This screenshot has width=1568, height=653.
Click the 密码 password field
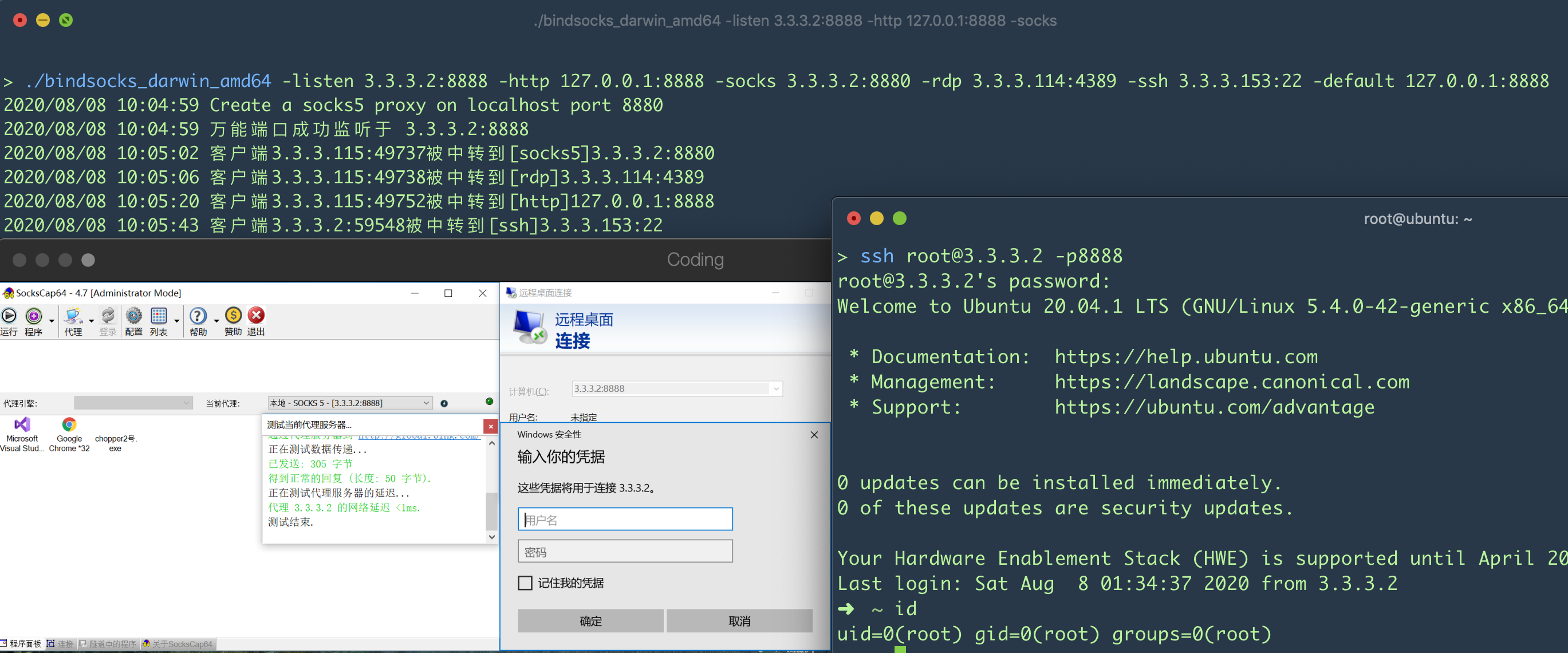click(x=625, y=552)
